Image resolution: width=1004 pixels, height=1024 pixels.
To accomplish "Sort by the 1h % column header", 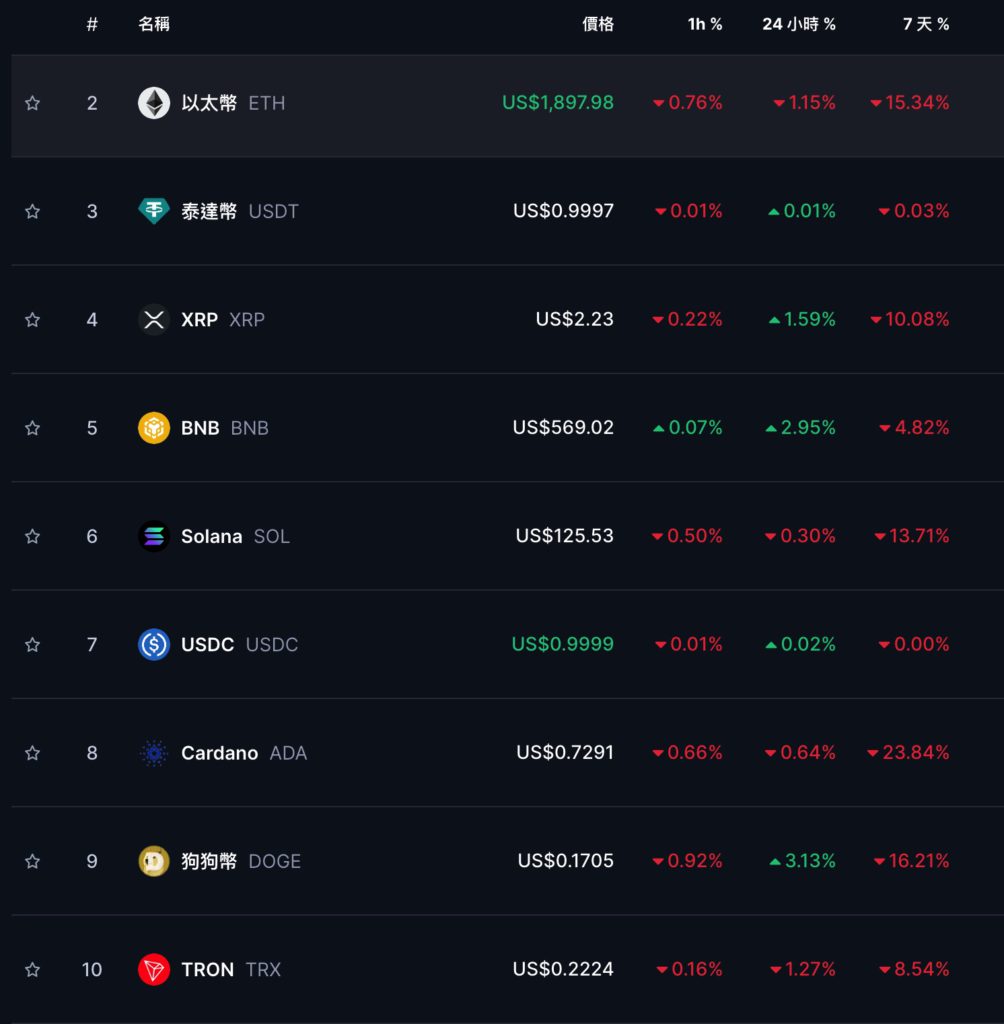I will point(705,24).
